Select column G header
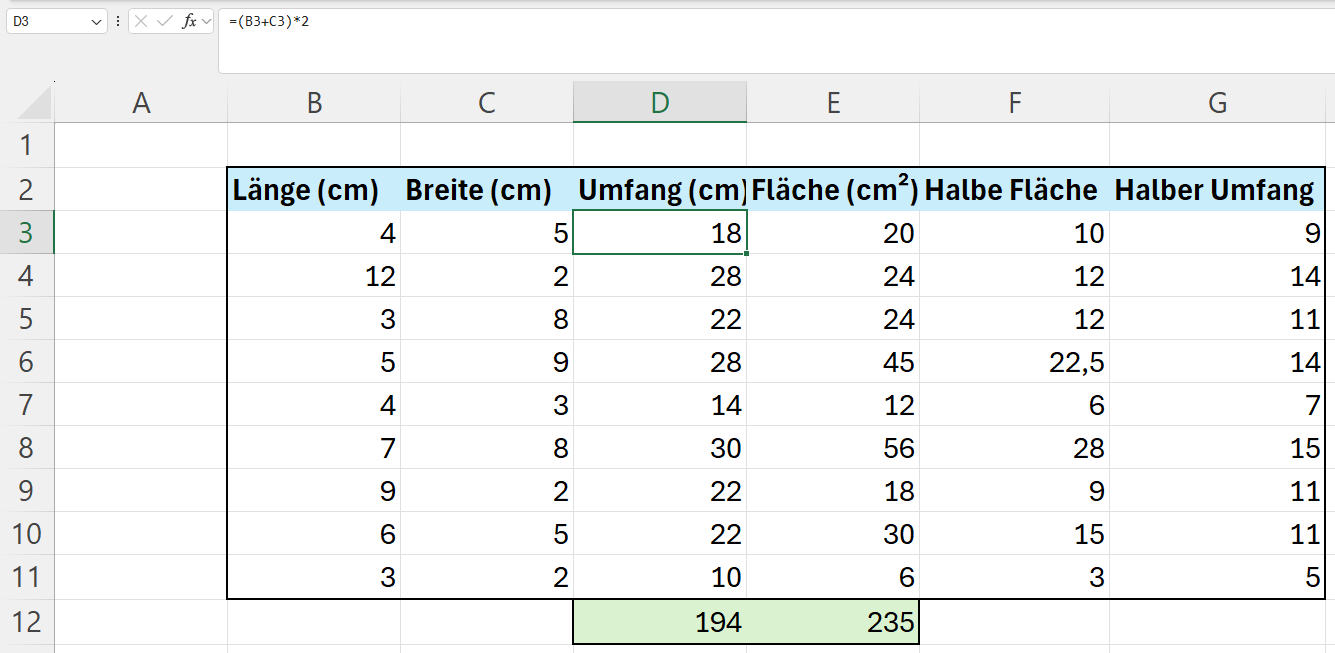 pyautogui.click(x=1217, y=103)
